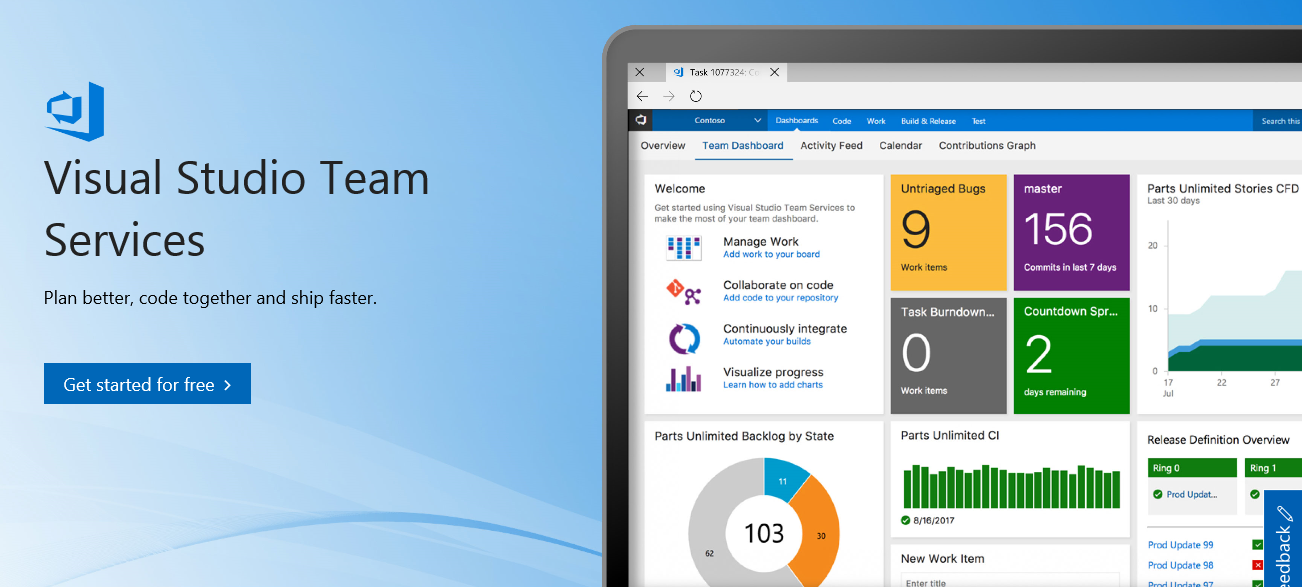Click the Search this field
Image resolution: width=1302 pixels, height=587 pixels.
[x=1277, y=121]
